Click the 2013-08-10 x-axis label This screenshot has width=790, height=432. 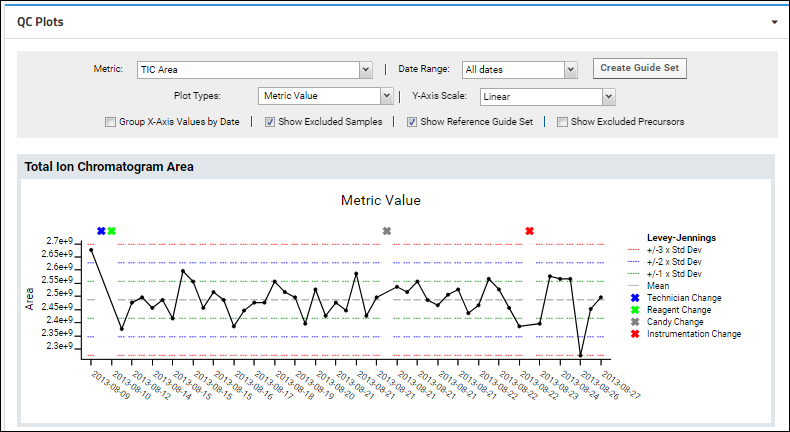(x=131, y=385)
